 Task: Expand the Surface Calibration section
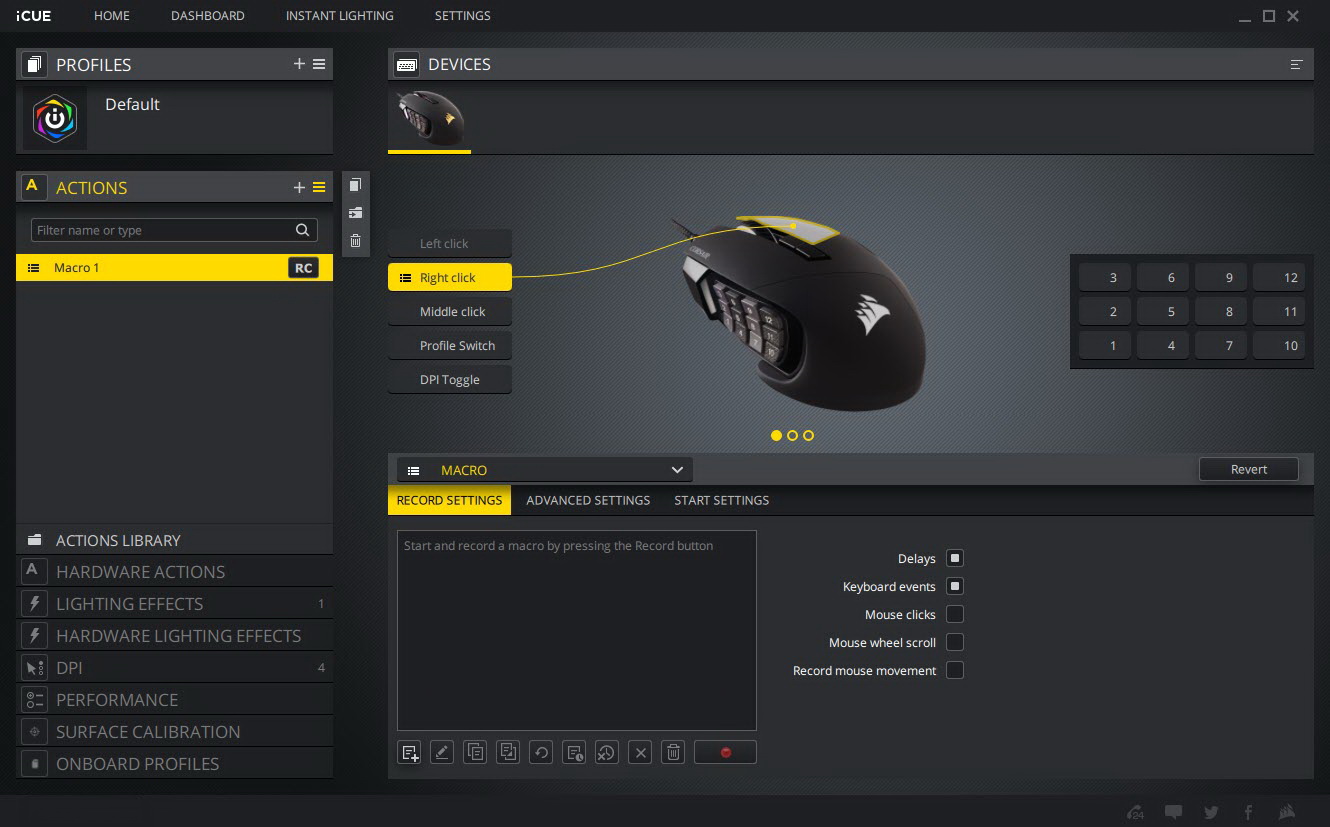(174, 732)
